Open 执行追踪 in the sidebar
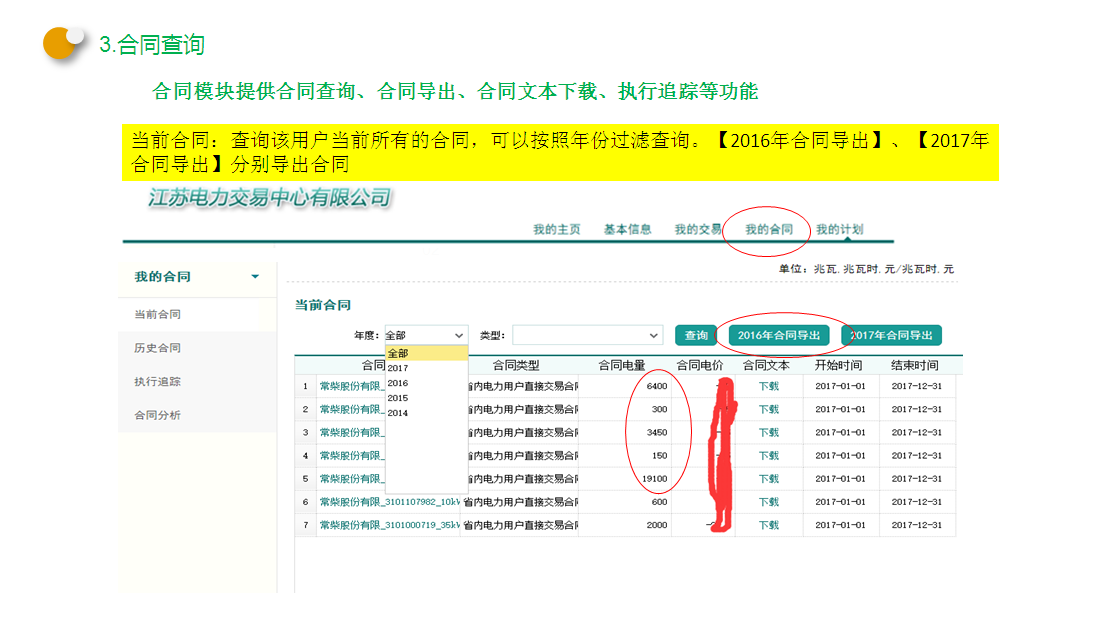The image size is (1120, 625). coord(158,382)
